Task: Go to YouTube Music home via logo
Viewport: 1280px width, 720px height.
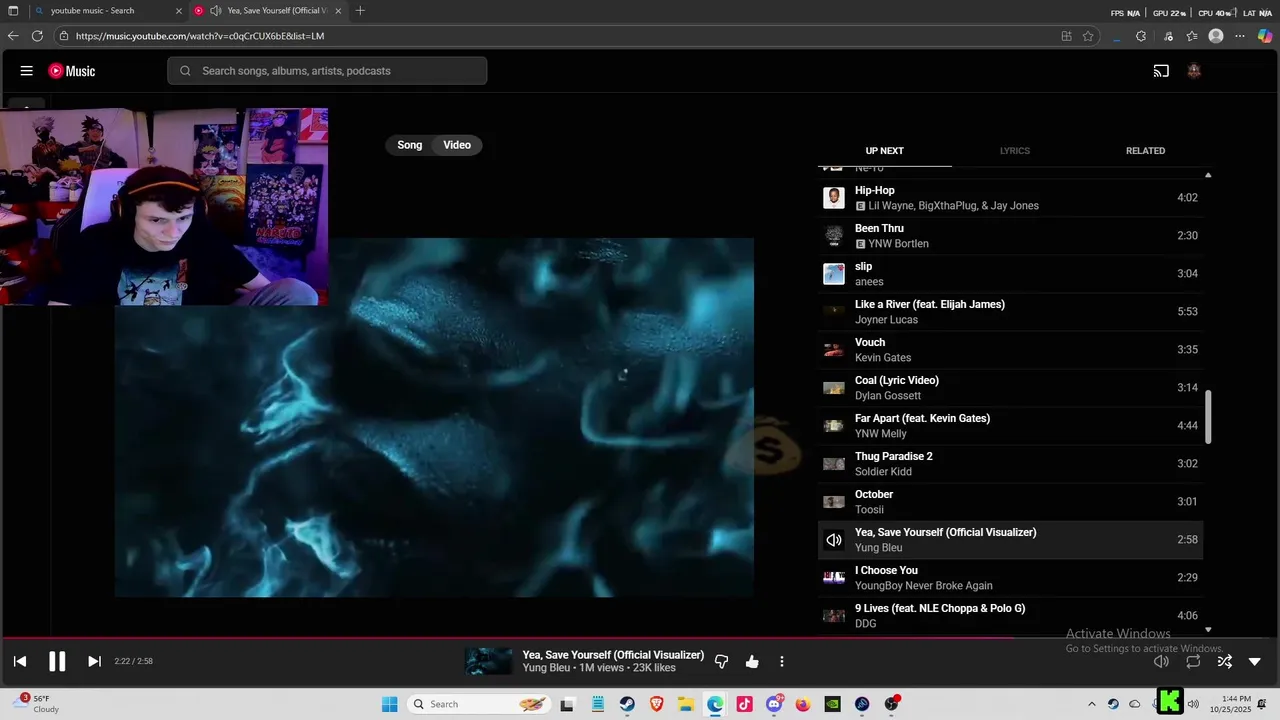Action: [x=72, y=71]
